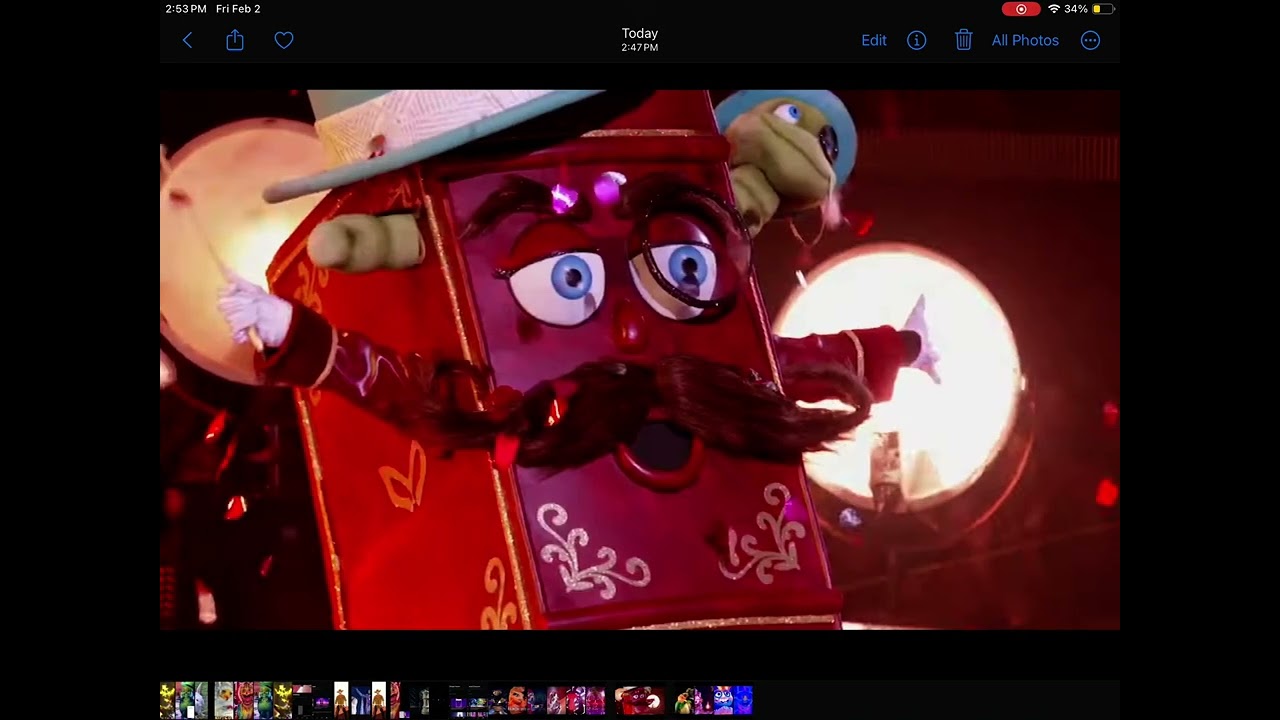This screenshot has width=1280, height=720.
Task: Go back with the back chevron
Action: pos(187,40)
